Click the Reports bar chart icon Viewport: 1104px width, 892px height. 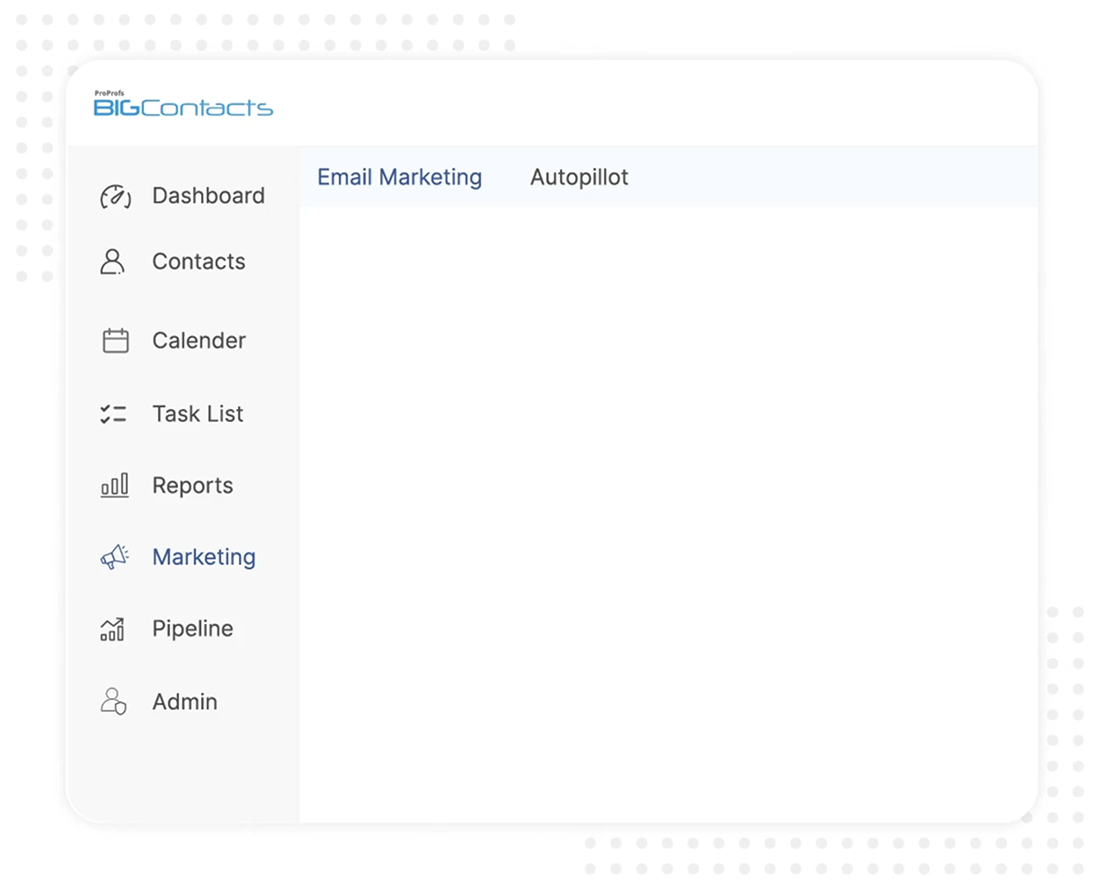pyautogui.click(x=113, y=485)
